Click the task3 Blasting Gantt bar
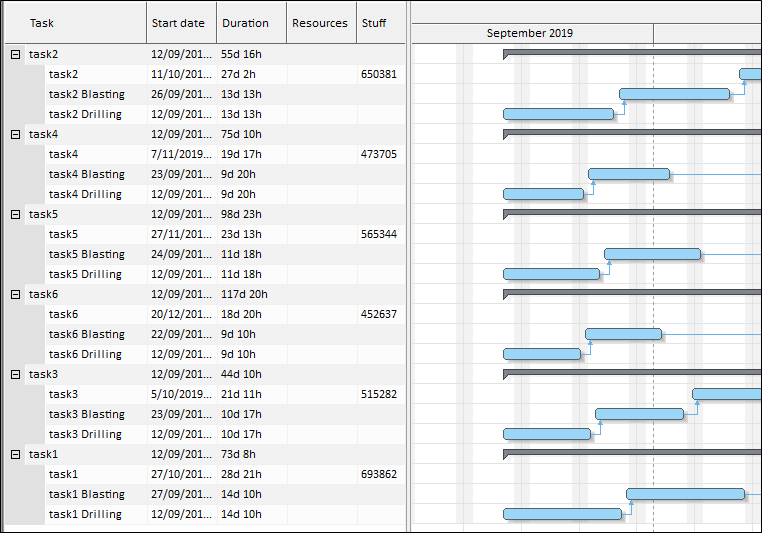 [x=640, y=414]
